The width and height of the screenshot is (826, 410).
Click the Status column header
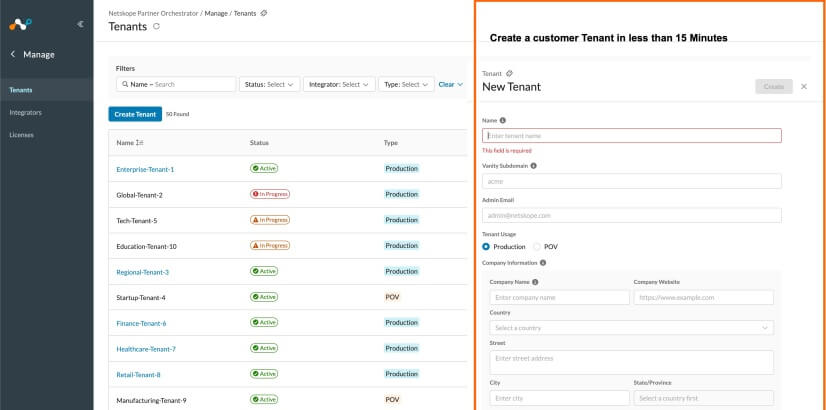(x=259, y=143)
